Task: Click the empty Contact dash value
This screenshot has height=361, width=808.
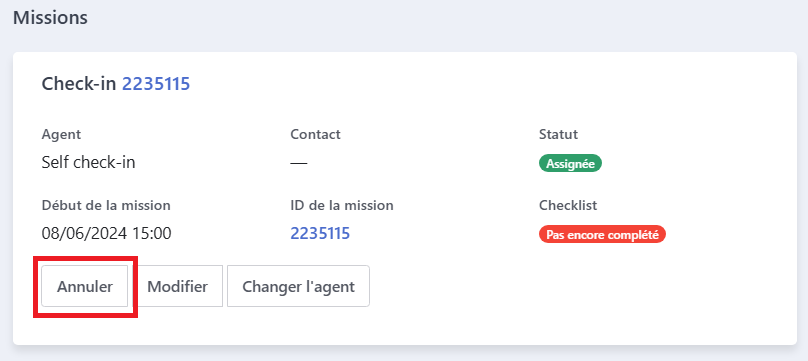Action: point(299,163)
